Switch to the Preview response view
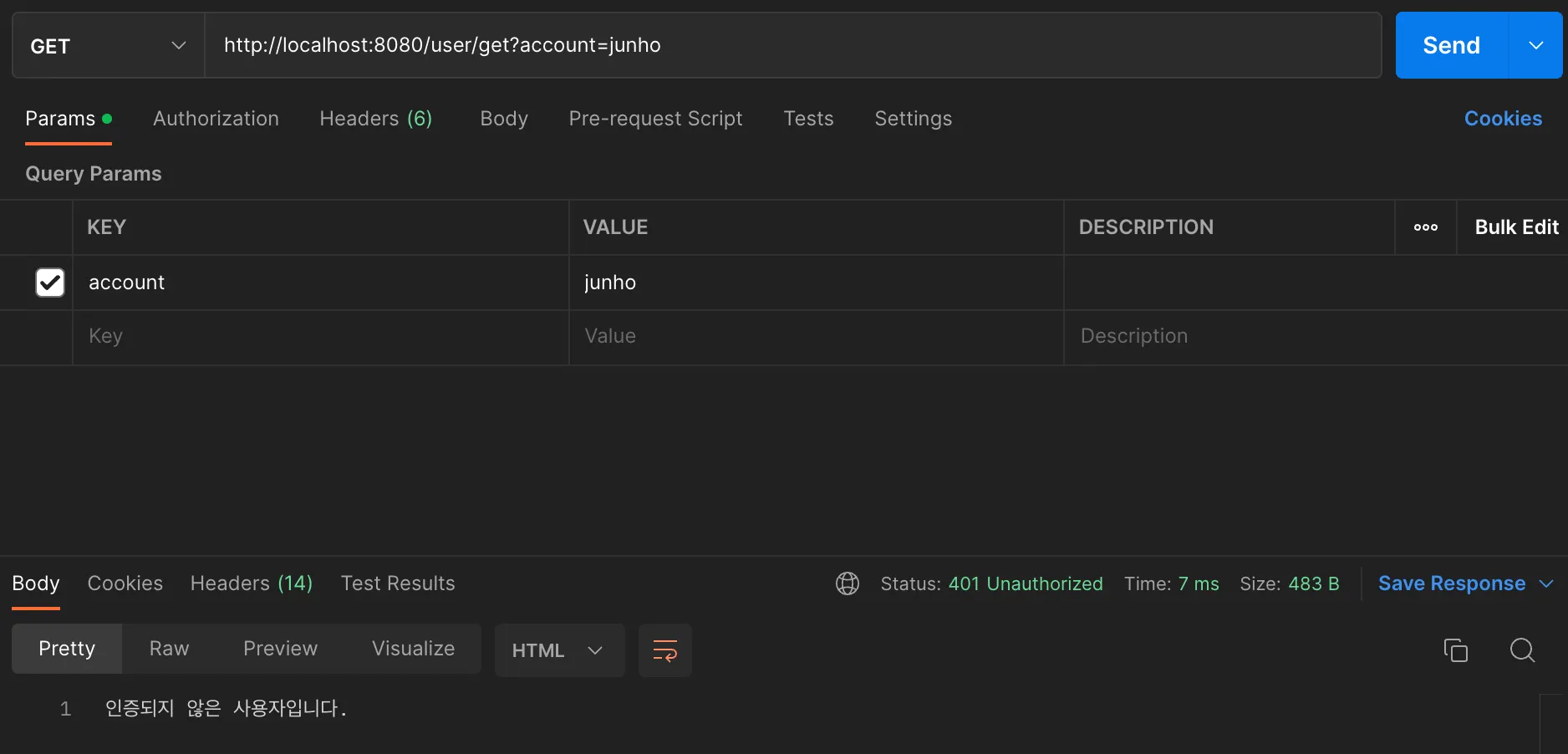The width and height of the screenshot is (1568, 754). pyautogui.click(x=280, y=649)
